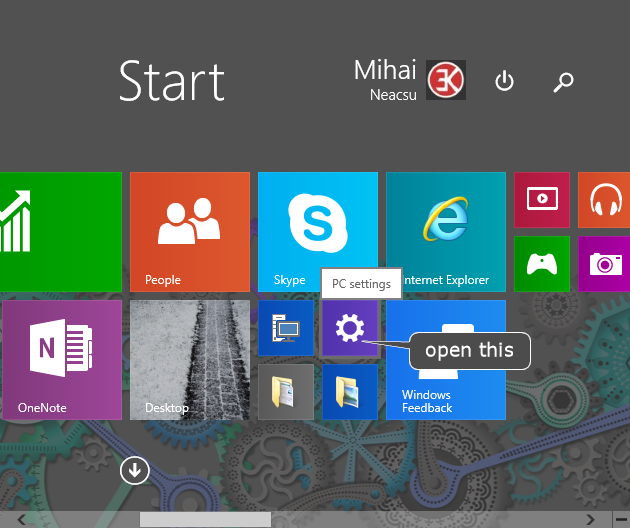Click the search magnifier icon

point(563,82)
